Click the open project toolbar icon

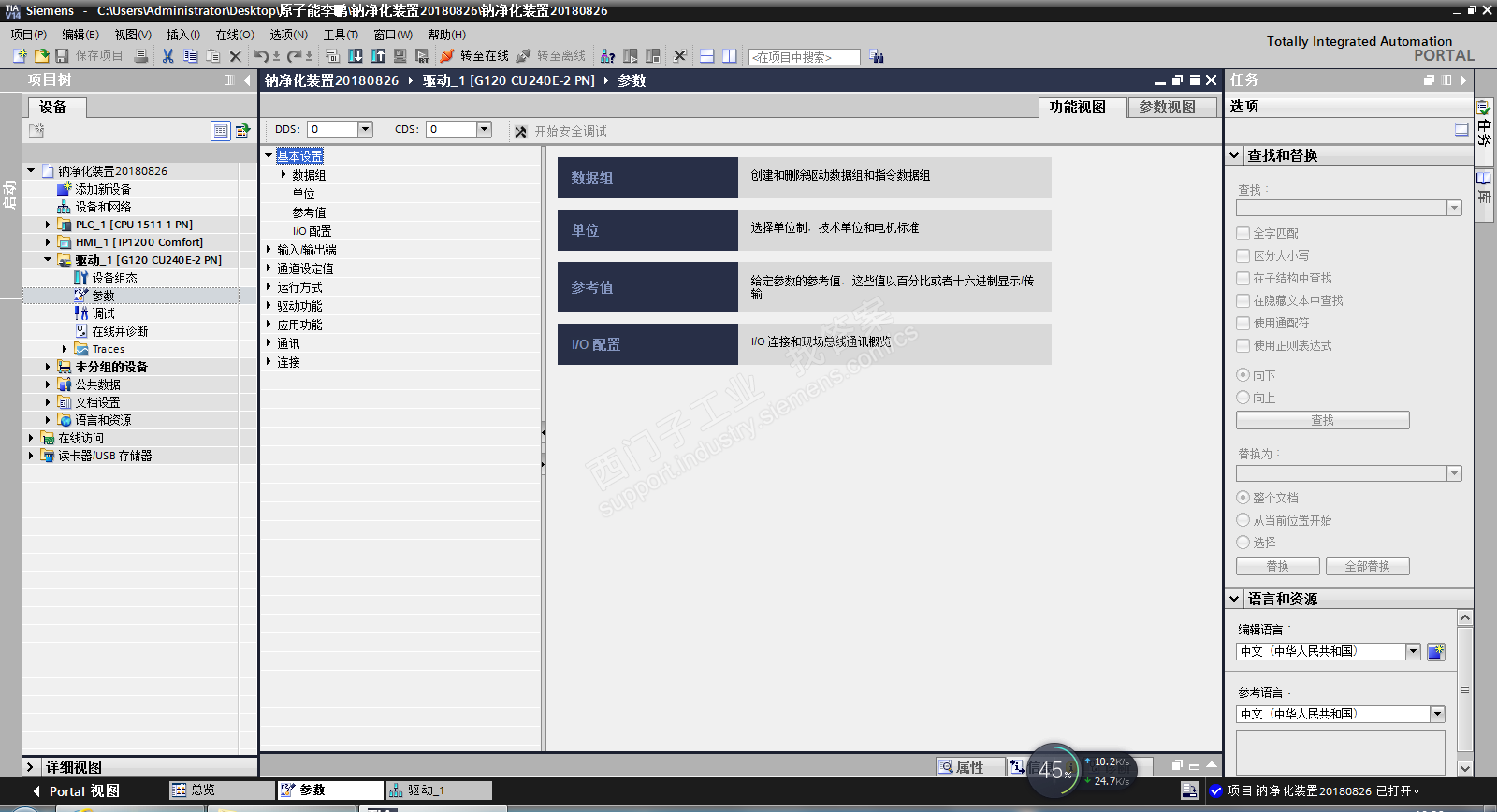point(41,56)
